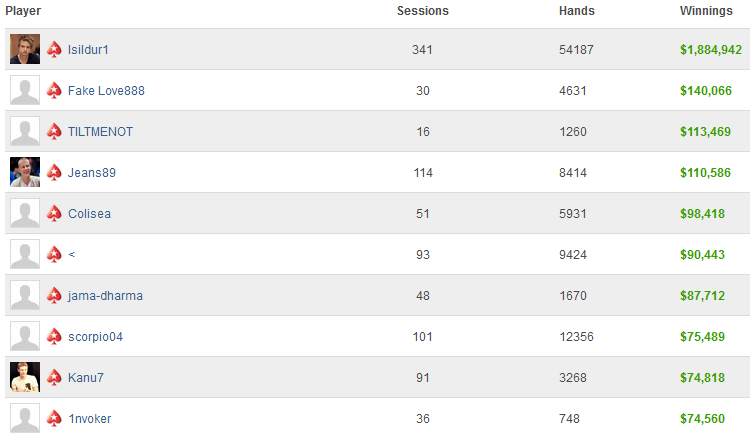Click the PokerStars spade icon beside Fake Love888
Image resolution: width=750 pixels, height=436 pixels.
pyautogui.click(x=54, y=90)
